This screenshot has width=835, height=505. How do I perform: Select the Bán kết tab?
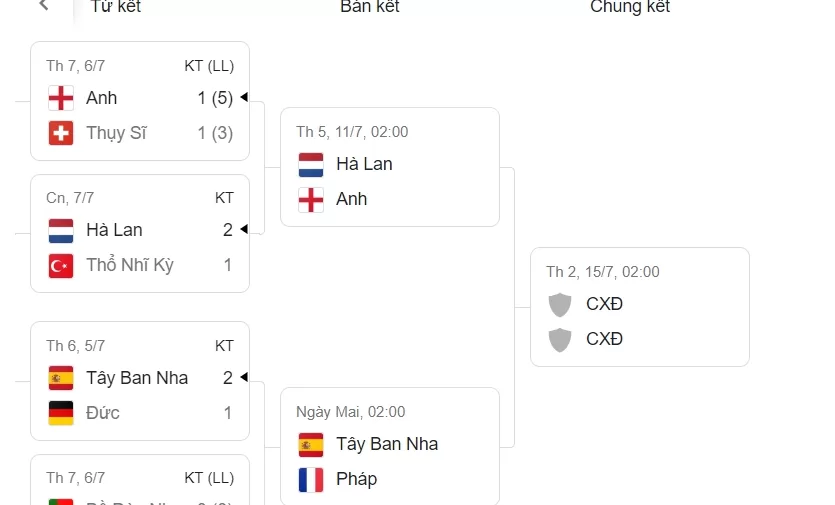(369, 7)
